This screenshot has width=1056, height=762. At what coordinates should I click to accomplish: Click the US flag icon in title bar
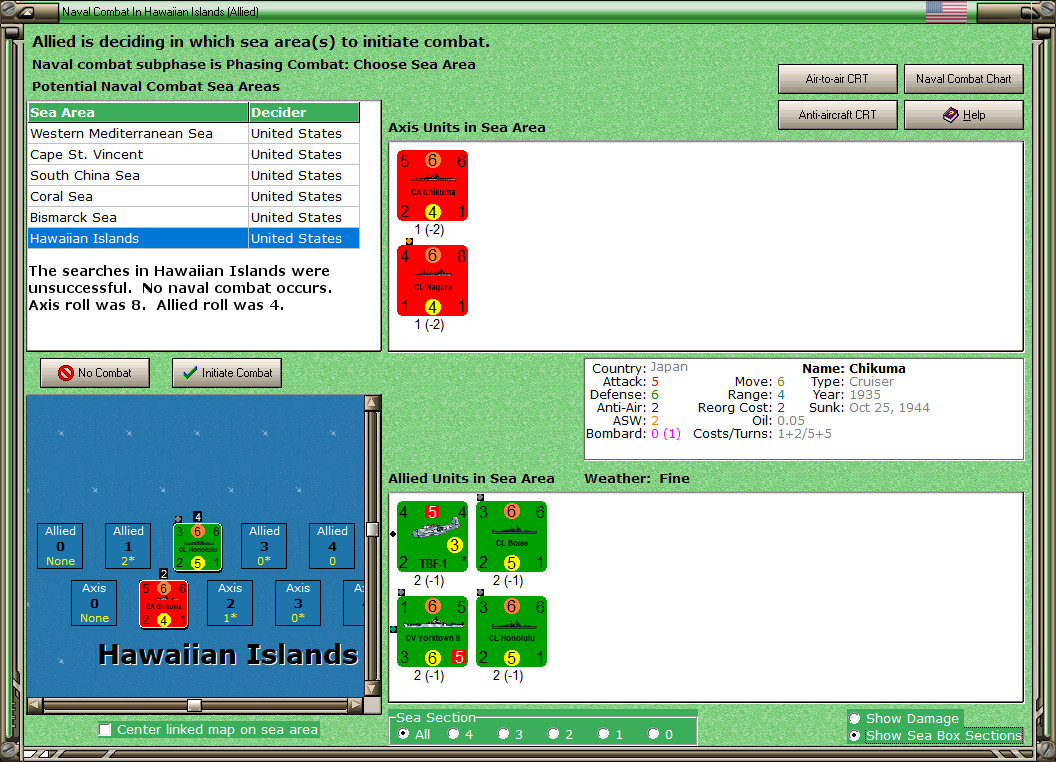coord(946,11)
